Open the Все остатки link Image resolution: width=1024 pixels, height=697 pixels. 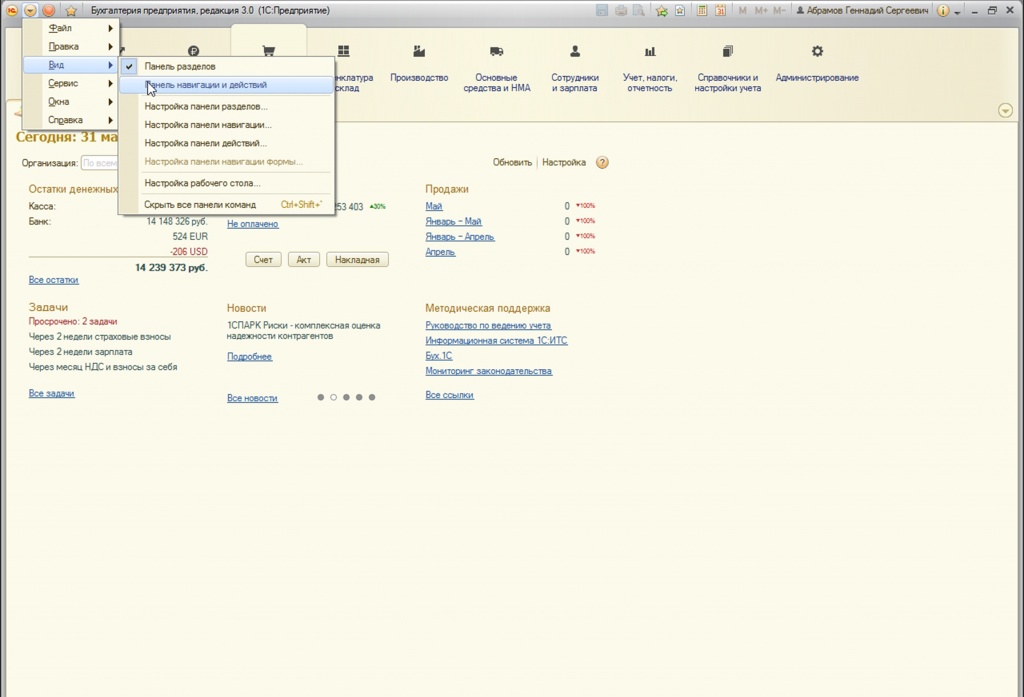click(x=54, y=280)
